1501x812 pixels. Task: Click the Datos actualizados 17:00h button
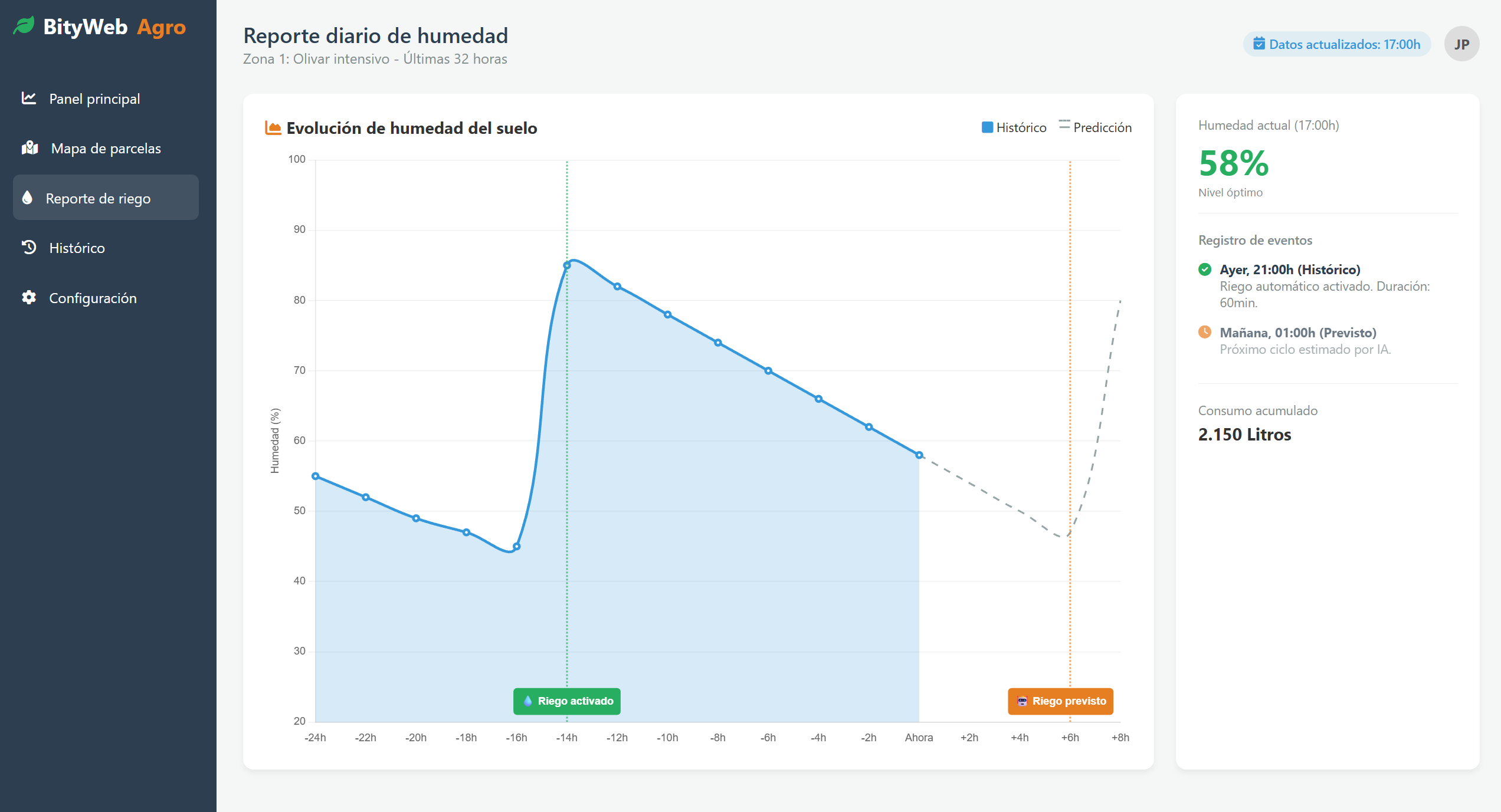click(1336, 44)
